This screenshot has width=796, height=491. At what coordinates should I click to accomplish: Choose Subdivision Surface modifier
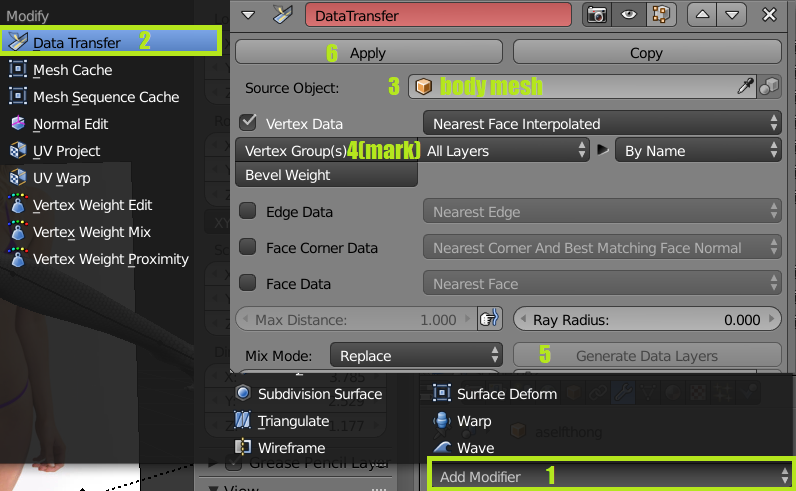pos(320,394)
